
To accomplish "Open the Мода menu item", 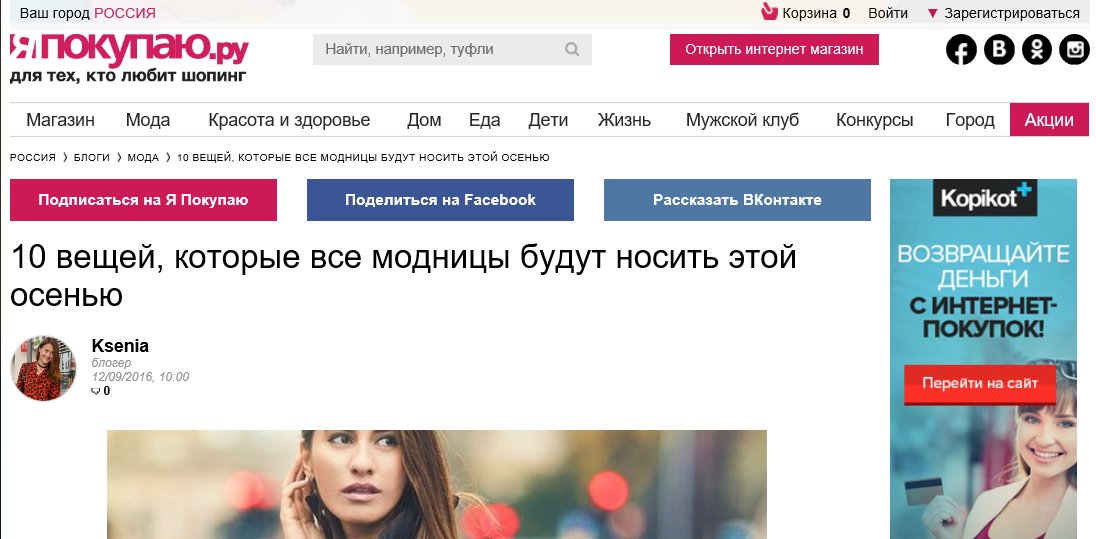I will 148,120.
